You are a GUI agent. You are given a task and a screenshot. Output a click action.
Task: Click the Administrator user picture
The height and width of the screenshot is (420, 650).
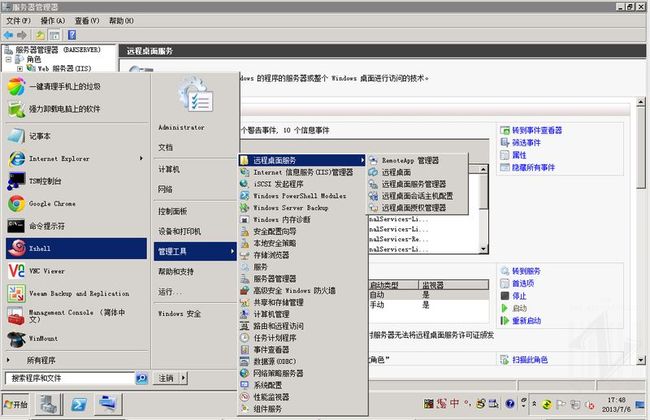click(x=196, y=95)
